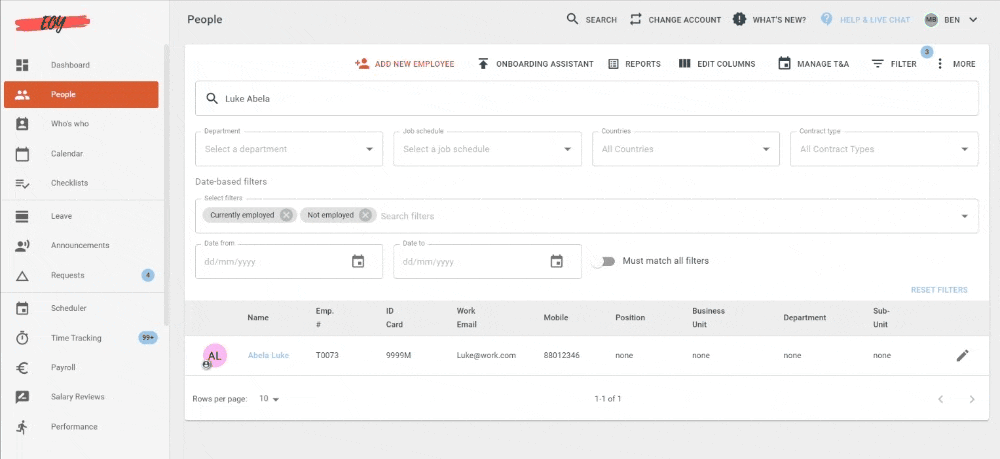Remove the Currently employed filter chip
Viewport: 1000px width, 459px height.
pyautogui.click(x=287, y=215)
